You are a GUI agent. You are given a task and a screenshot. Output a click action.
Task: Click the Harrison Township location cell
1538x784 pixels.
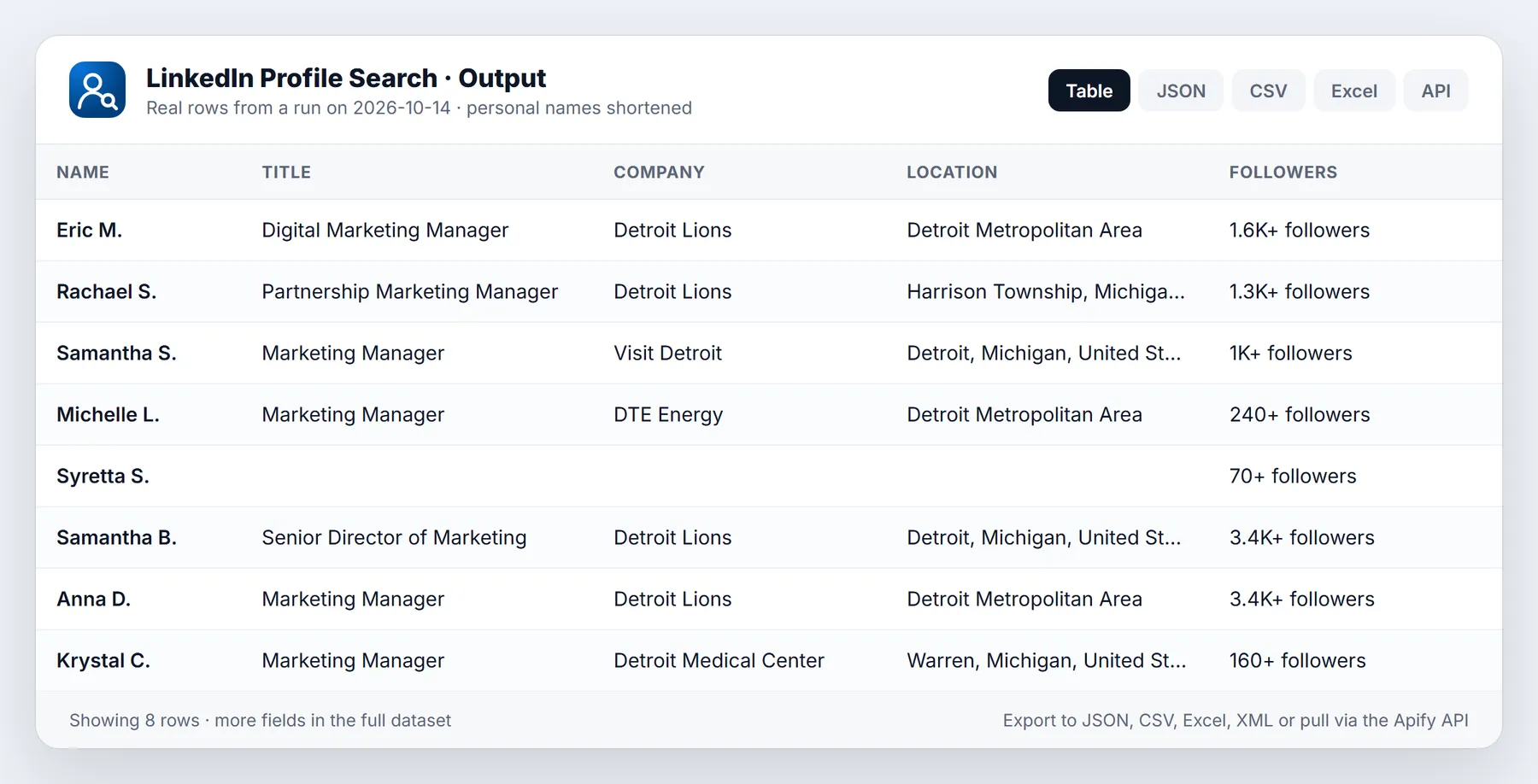click(x=1046, y=291)
